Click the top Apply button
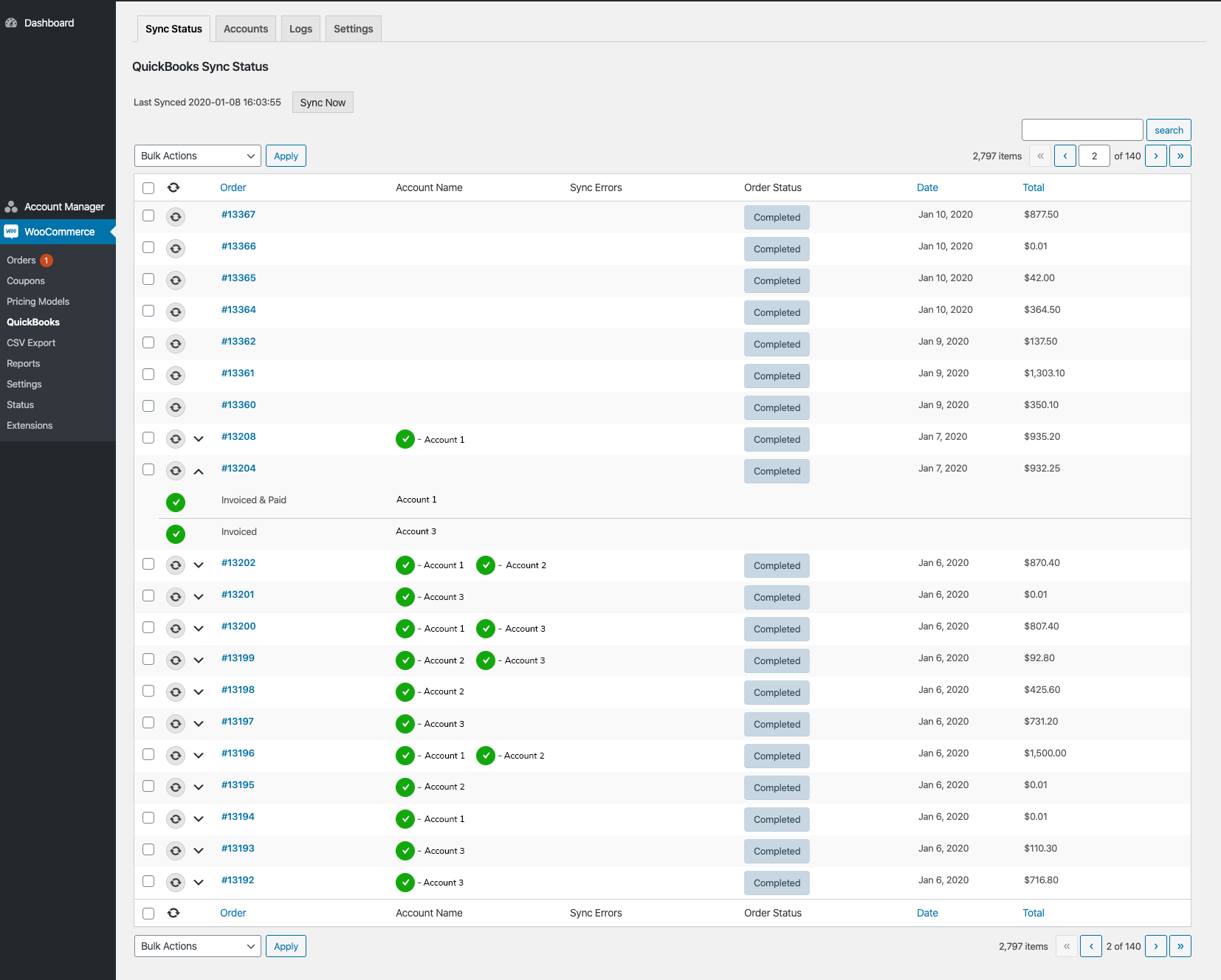The image size is (1221, 980). (286, 156)
